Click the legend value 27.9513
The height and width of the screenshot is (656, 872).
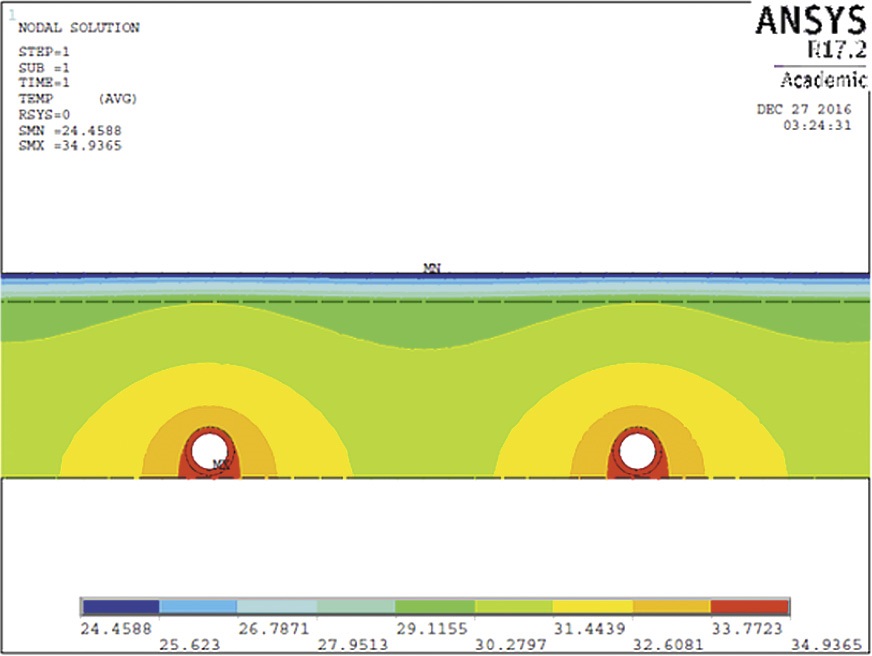click(353, 645)
